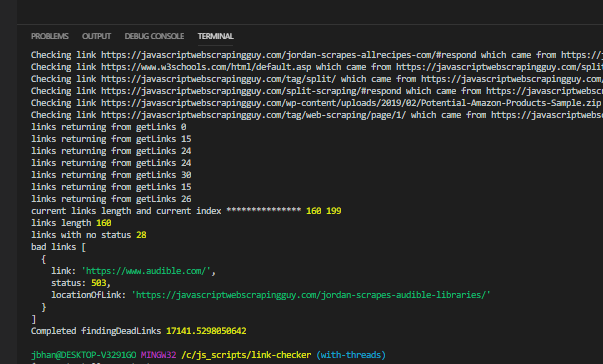
Task: Click the MINGW32 text in the prompt
Action: tap(158, 355)
